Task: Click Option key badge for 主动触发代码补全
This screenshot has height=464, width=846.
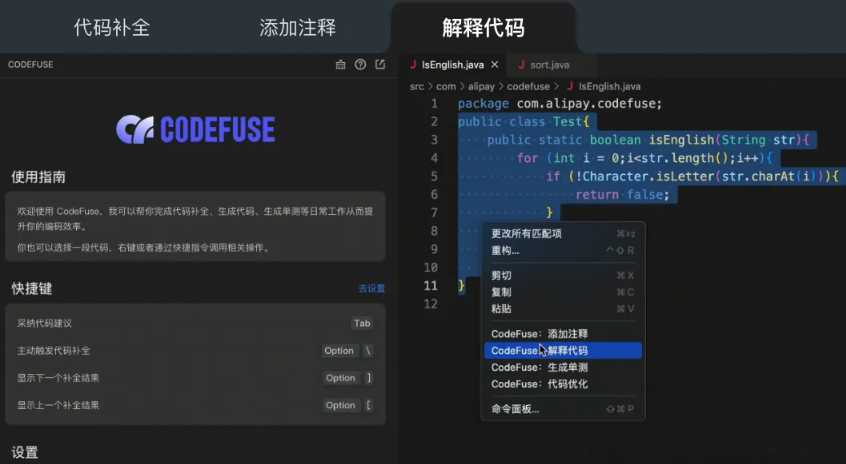Action: (x=339, y=351)
